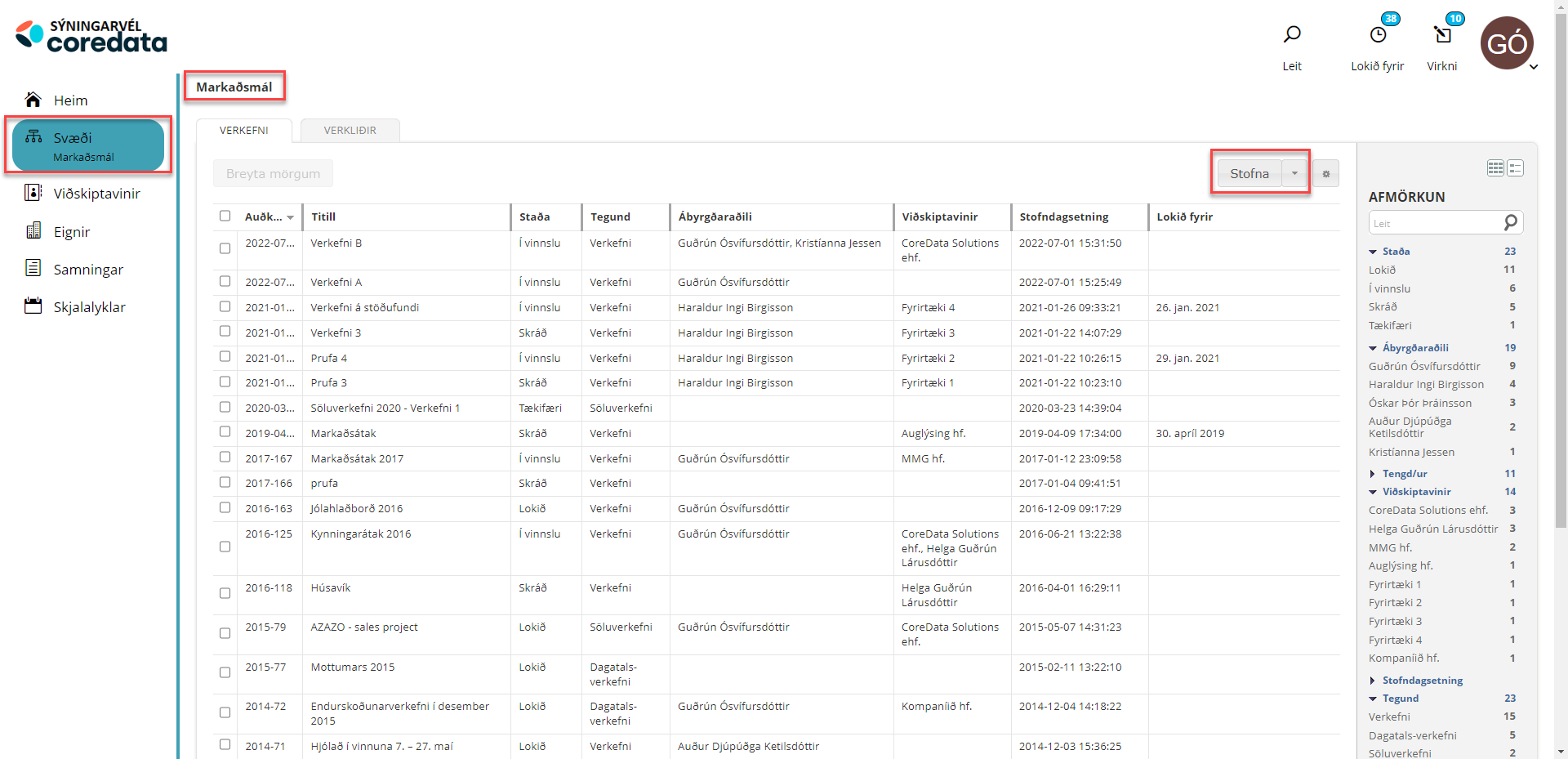Open Viðskiptavinir contacts icon in sidebar

(x=33, y=193)
